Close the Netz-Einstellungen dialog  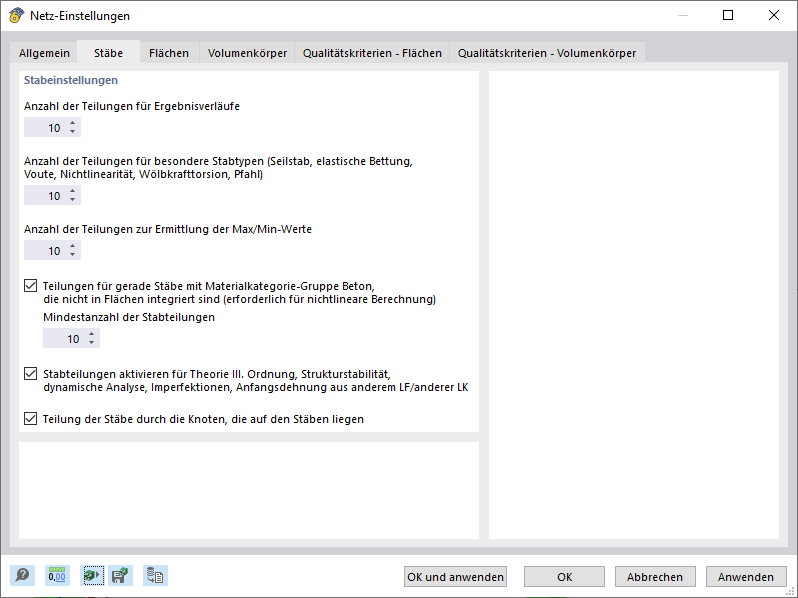[x=774, y=15]
